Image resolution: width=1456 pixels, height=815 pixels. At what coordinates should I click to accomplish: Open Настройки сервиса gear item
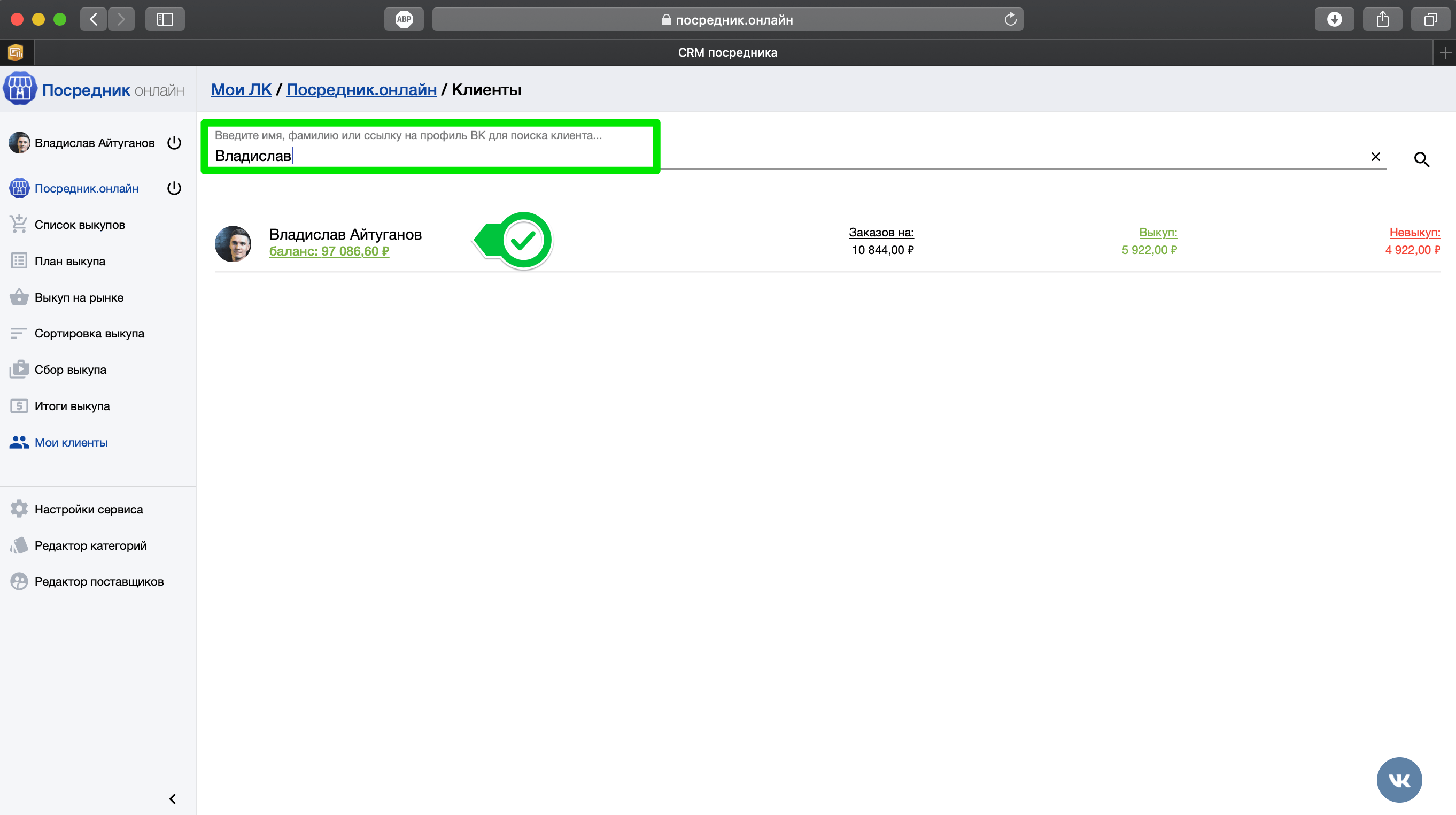pos(88,509)
